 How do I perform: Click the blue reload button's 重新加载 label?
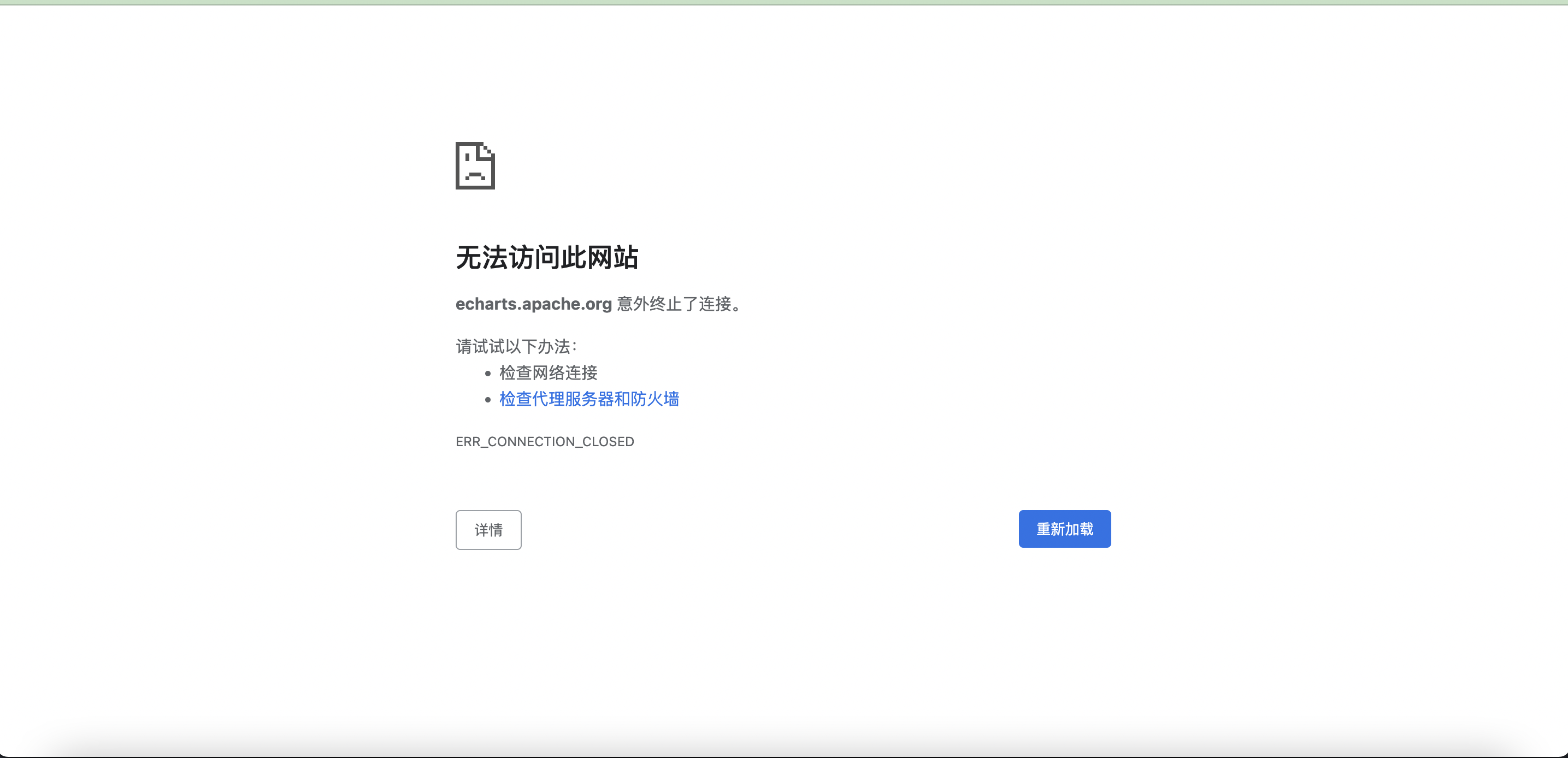1064,529
